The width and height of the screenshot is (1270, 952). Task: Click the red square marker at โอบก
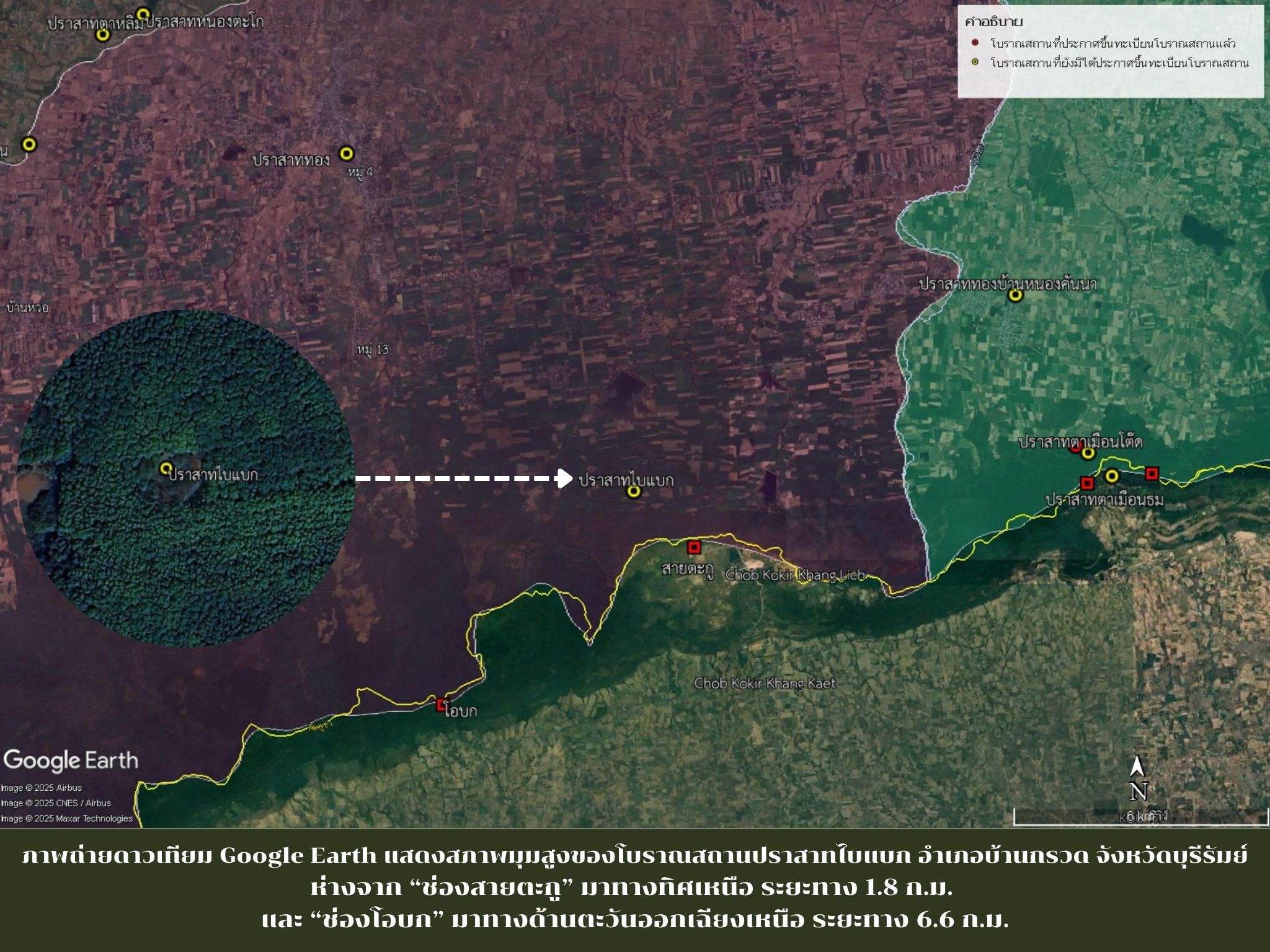coord(442,704)
